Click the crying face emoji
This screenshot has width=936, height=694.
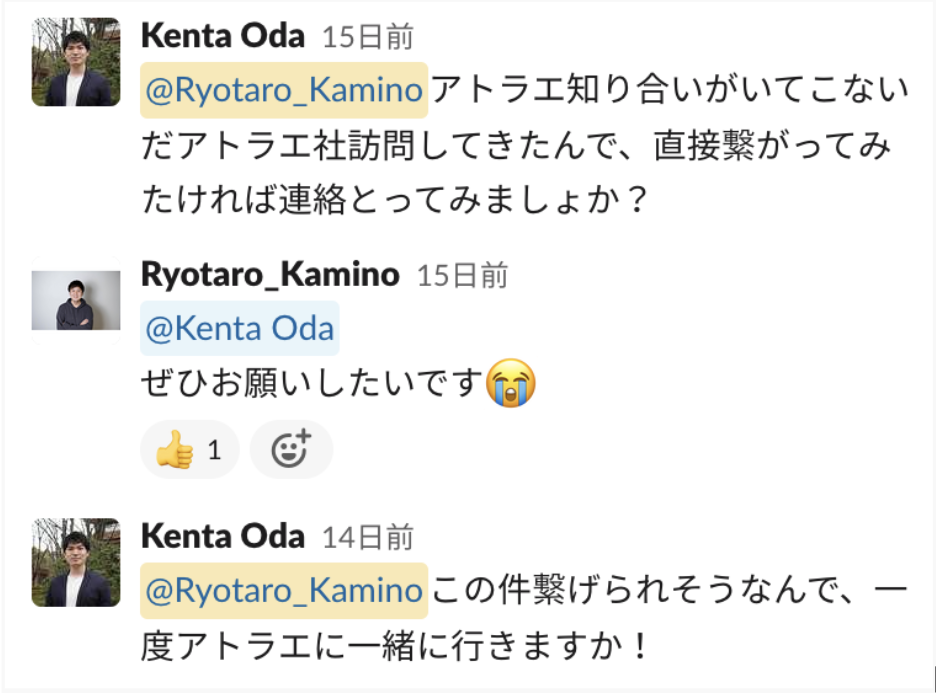pyautogui.click(x=511, y=384)
